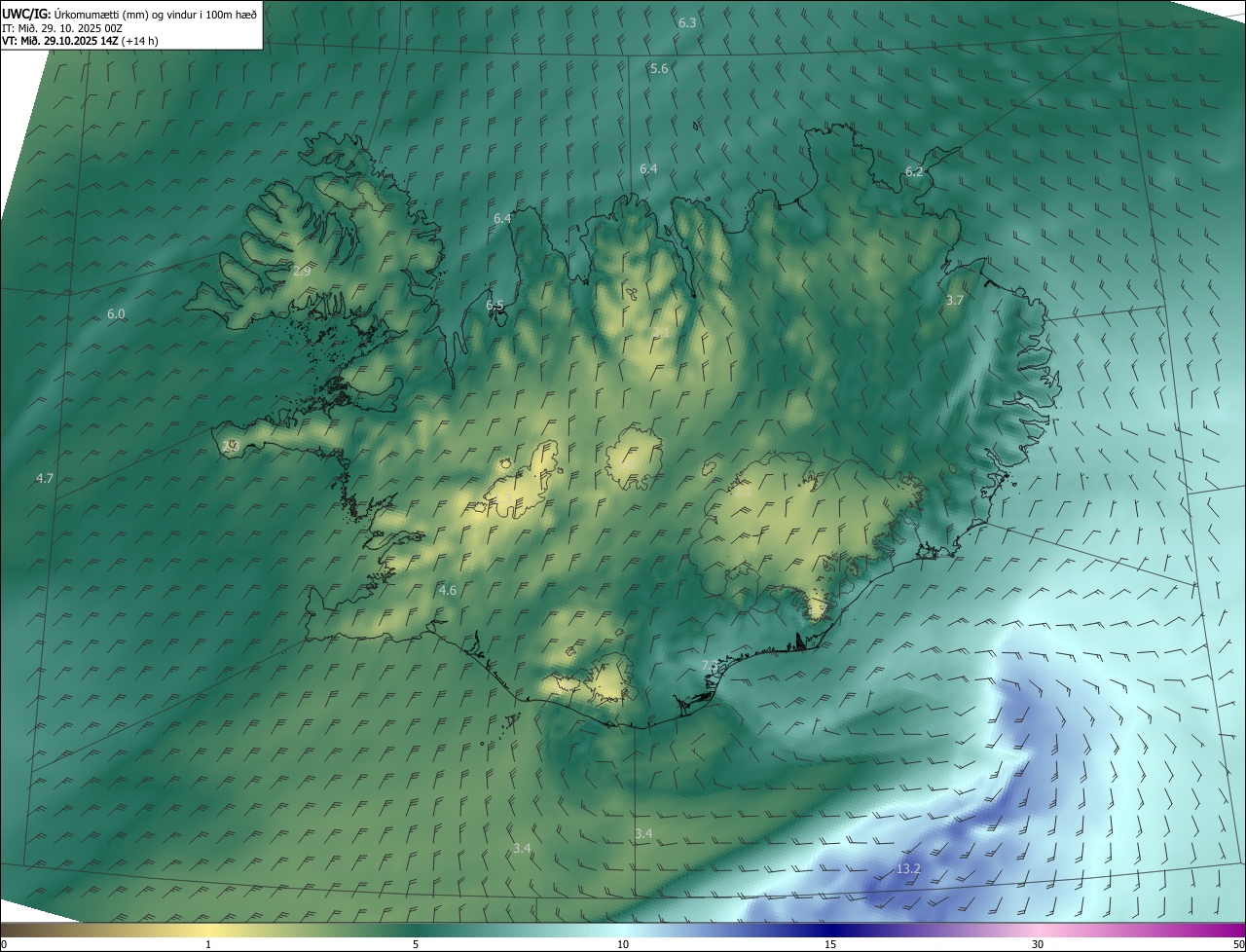Viewport: 1246px width, 952px height.
Task: Click the 'IT: Mið. 29. 10. 2025 00Z' line
Action: (62, 27)
